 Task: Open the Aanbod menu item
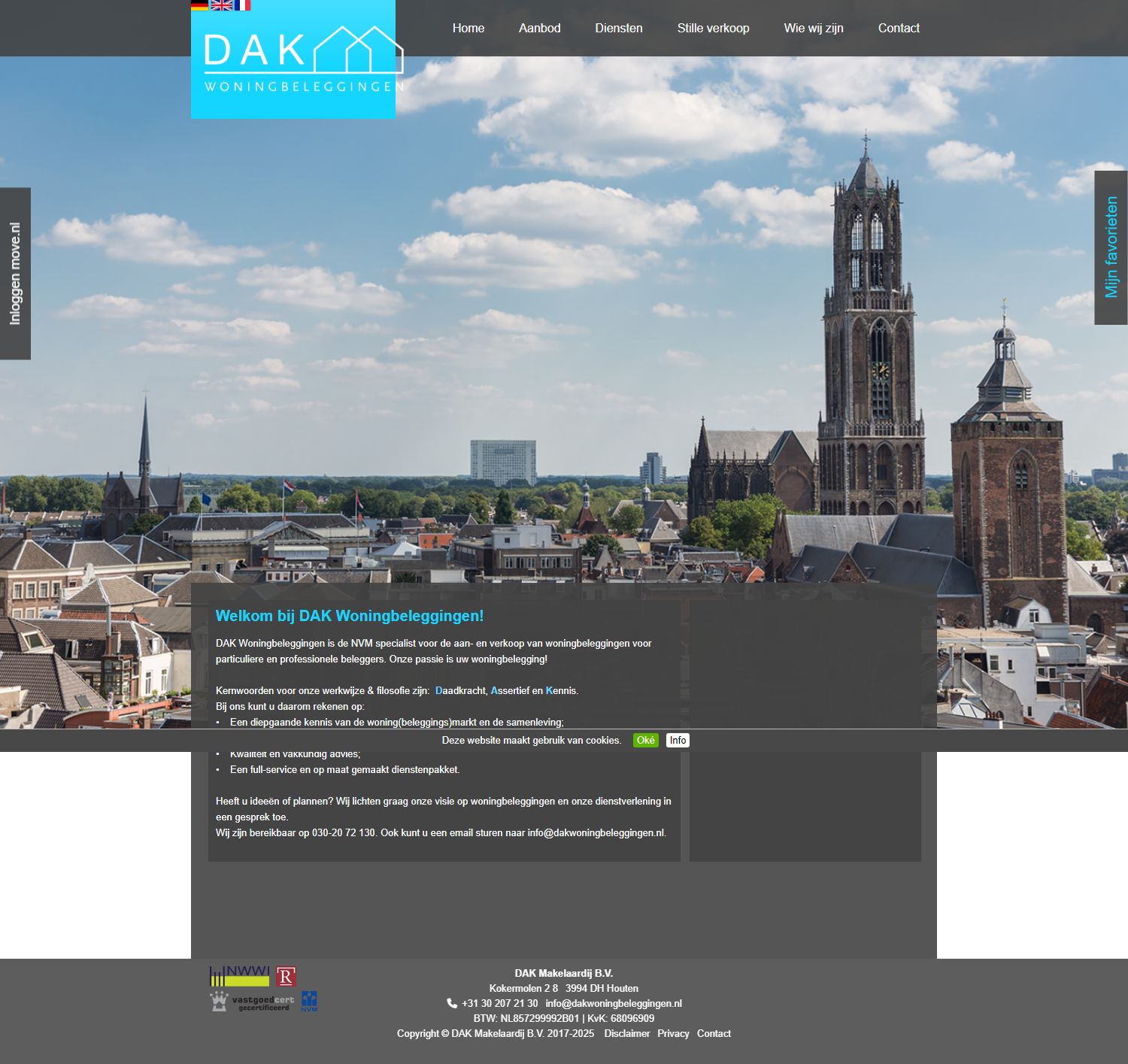tap(540, 28)
